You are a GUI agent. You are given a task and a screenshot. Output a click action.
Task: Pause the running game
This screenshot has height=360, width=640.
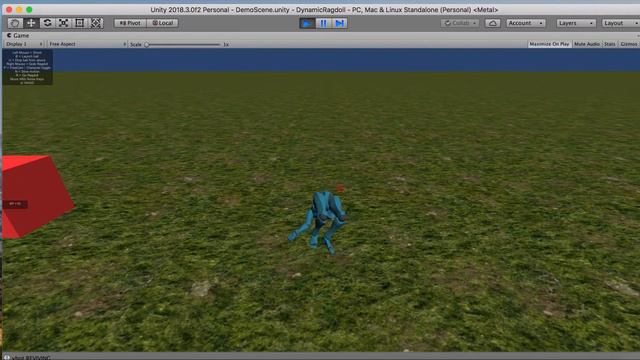pyautogui.click(x=323, y=23)
